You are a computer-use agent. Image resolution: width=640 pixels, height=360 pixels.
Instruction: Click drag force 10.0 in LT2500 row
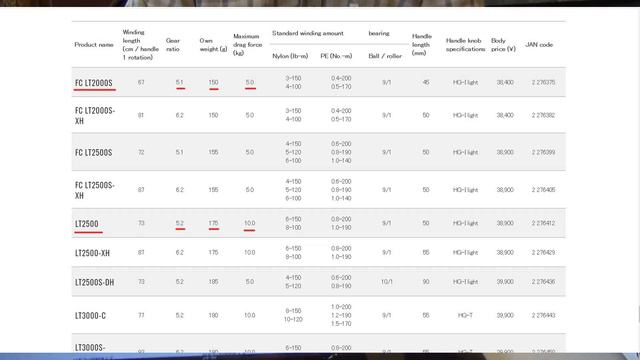(x=250, y=223)
